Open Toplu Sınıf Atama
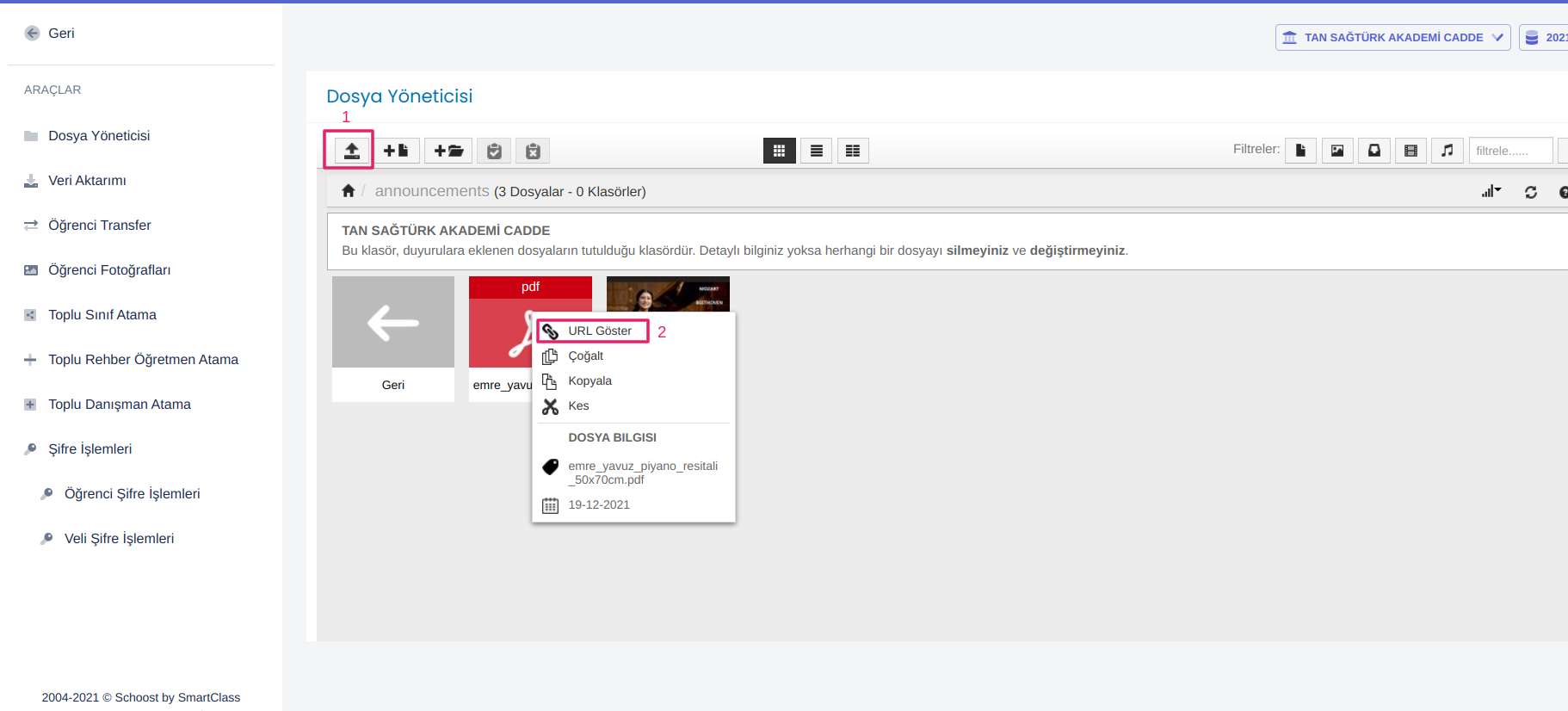 (102, 315)
